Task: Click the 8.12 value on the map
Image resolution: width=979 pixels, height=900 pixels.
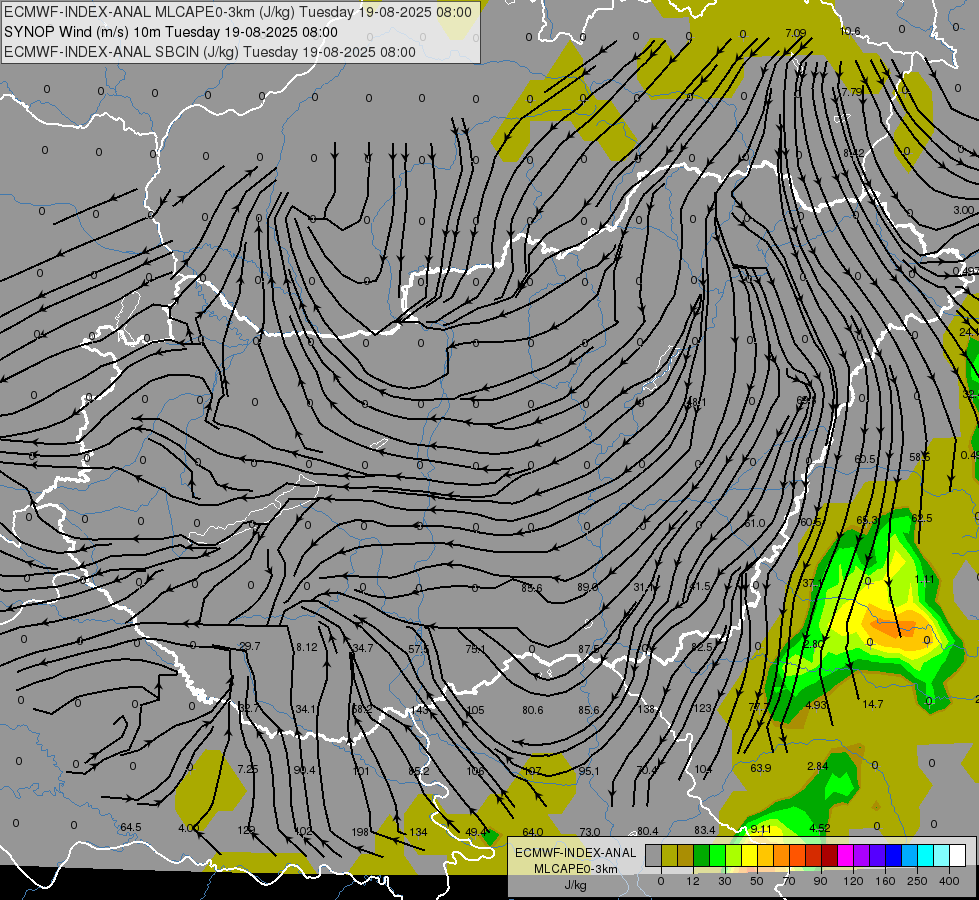Action: click(307, 647)
